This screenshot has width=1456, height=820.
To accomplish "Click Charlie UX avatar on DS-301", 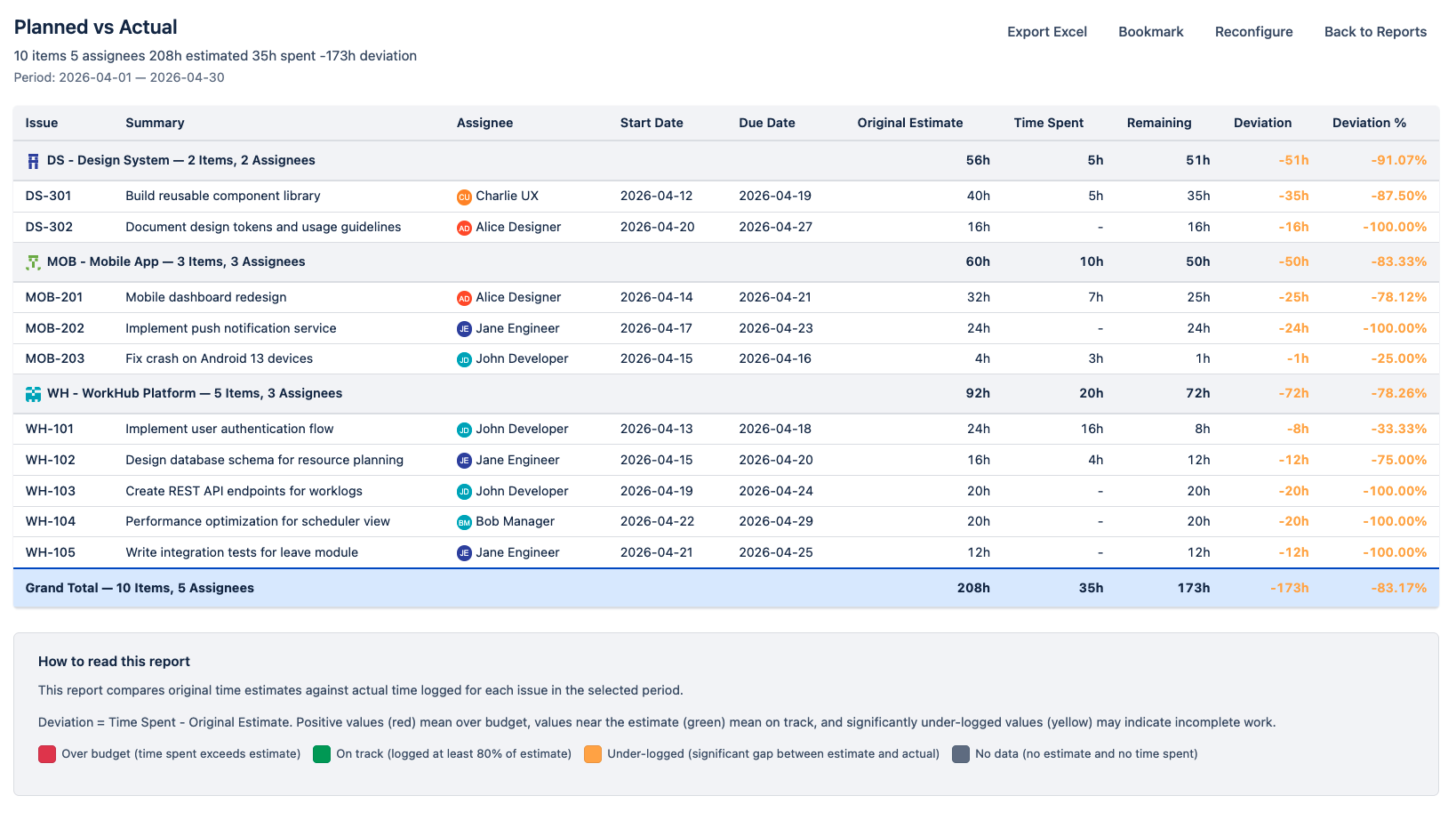I will tap(464, 197).
